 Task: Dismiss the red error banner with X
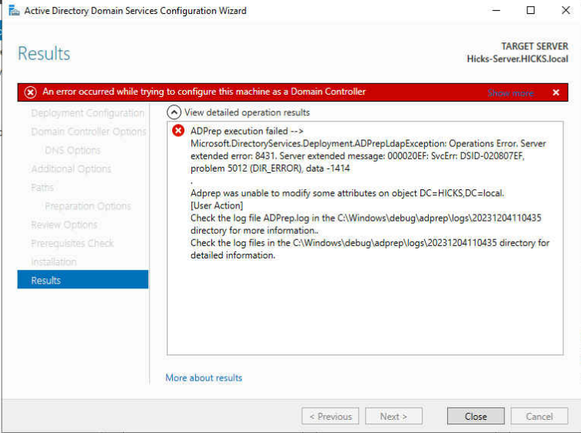(x=556, y=93)
